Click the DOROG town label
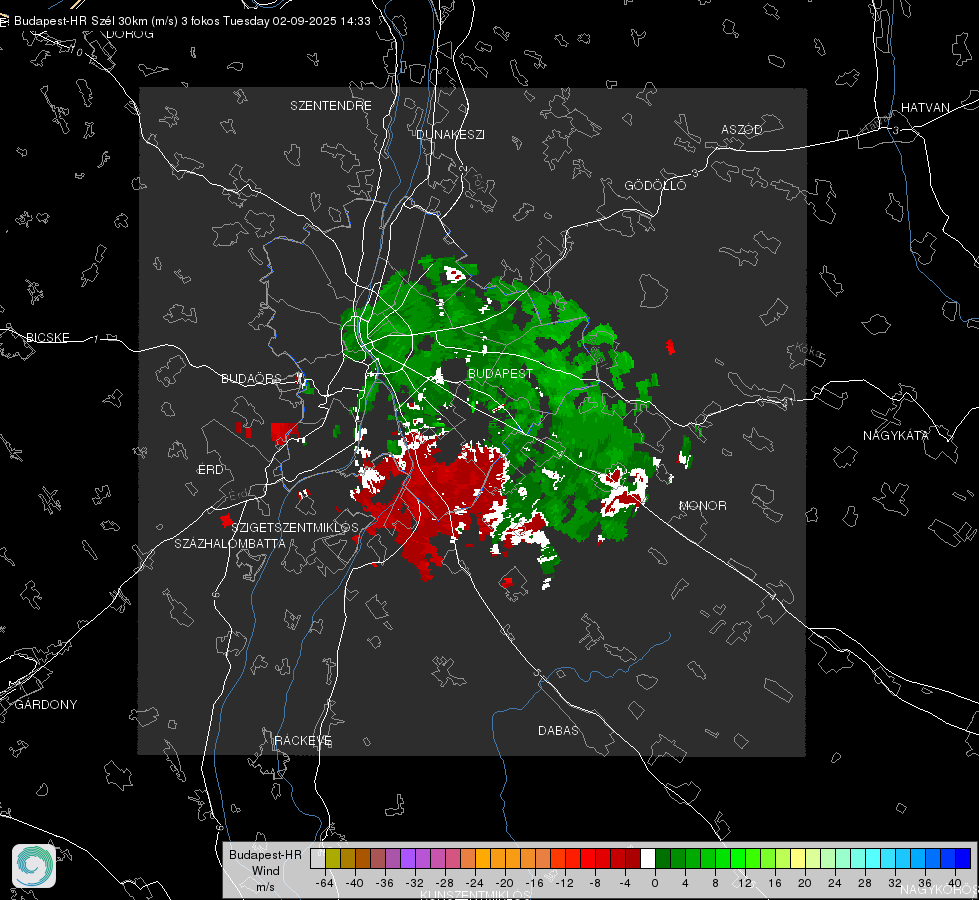Screen dimensions: 979x900 pyautogui.click(x=130, y=34)
